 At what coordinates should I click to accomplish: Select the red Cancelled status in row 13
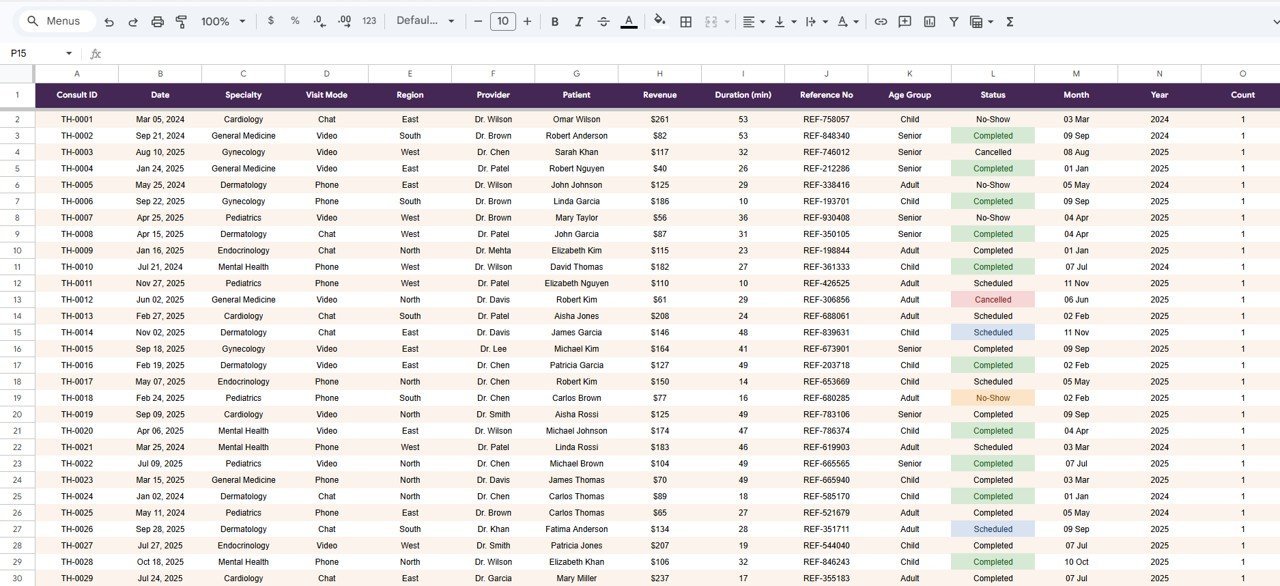click(993, 299)
